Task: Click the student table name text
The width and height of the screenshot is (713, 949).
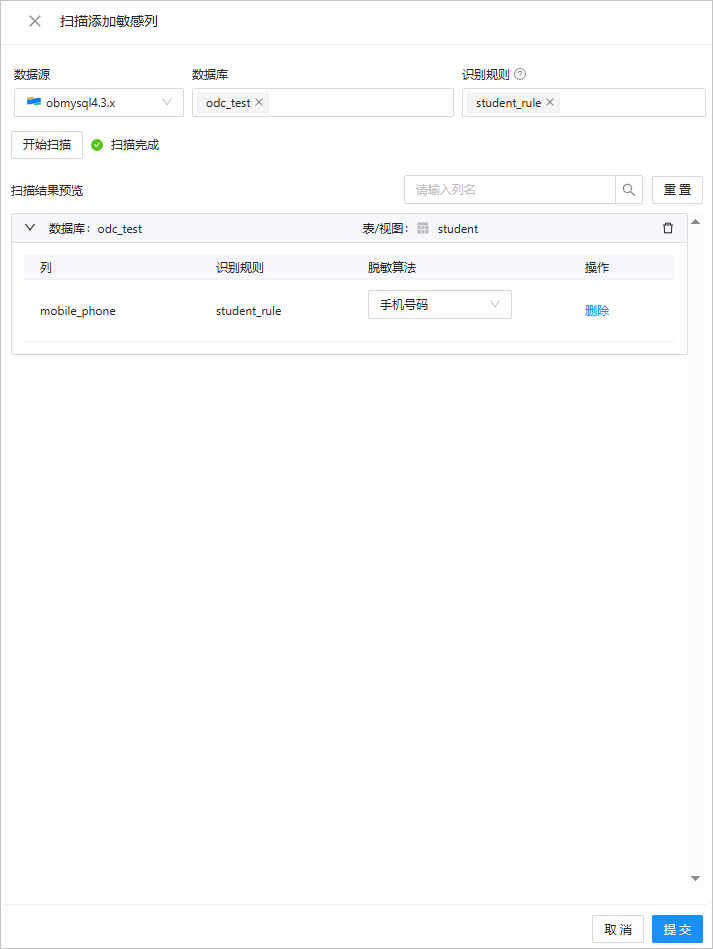Action: tap(458, 229)
